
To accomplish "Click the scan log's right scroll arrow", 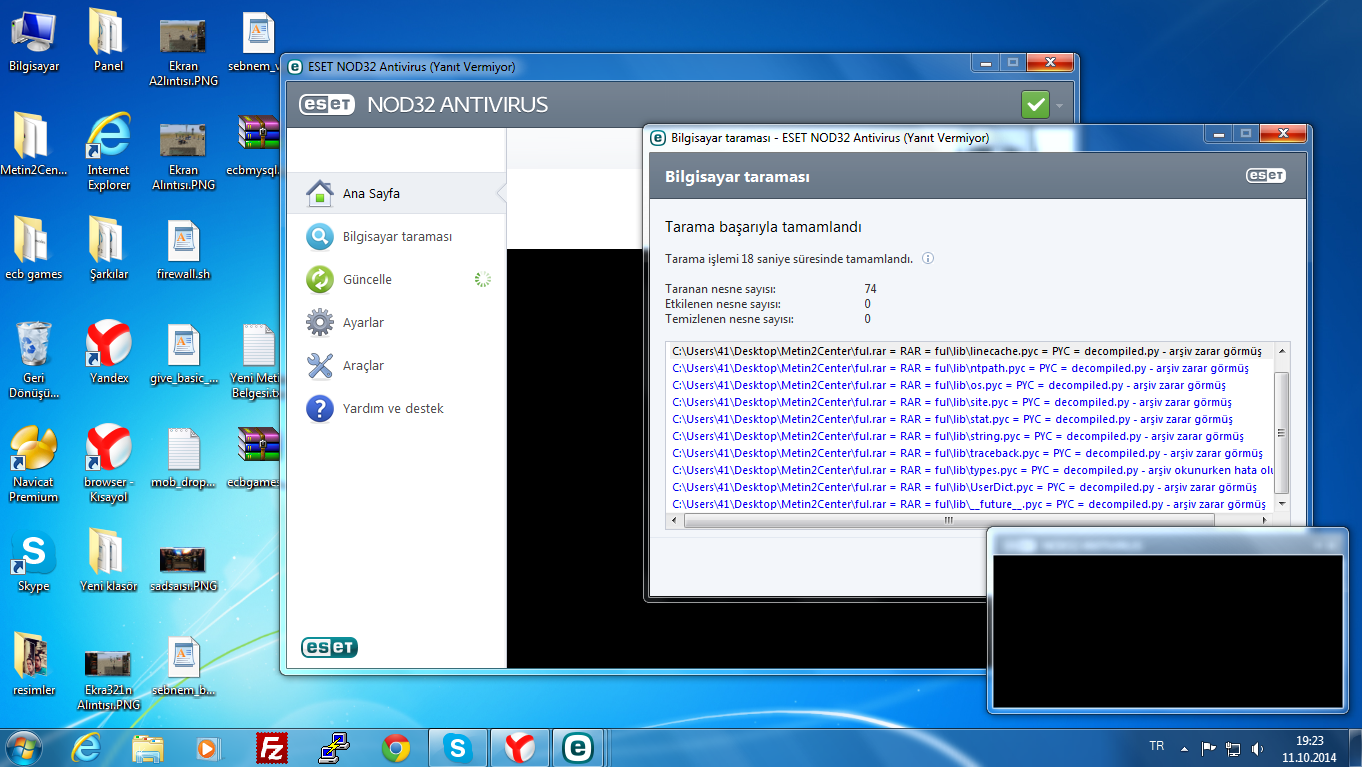I will (x=1266, y=520).
